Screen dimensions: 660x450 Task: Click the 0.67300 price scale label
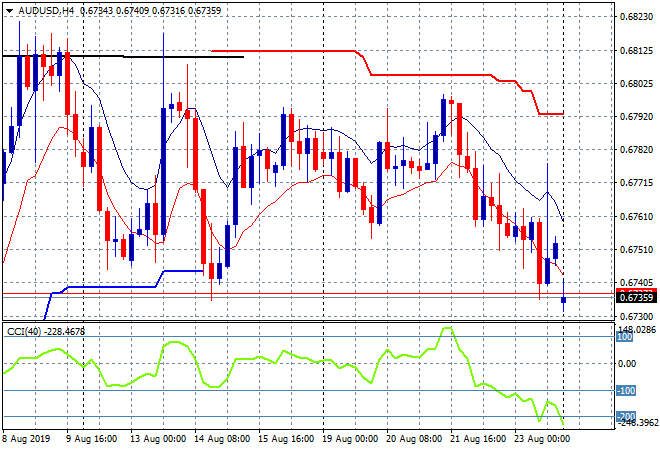[636, 316]
